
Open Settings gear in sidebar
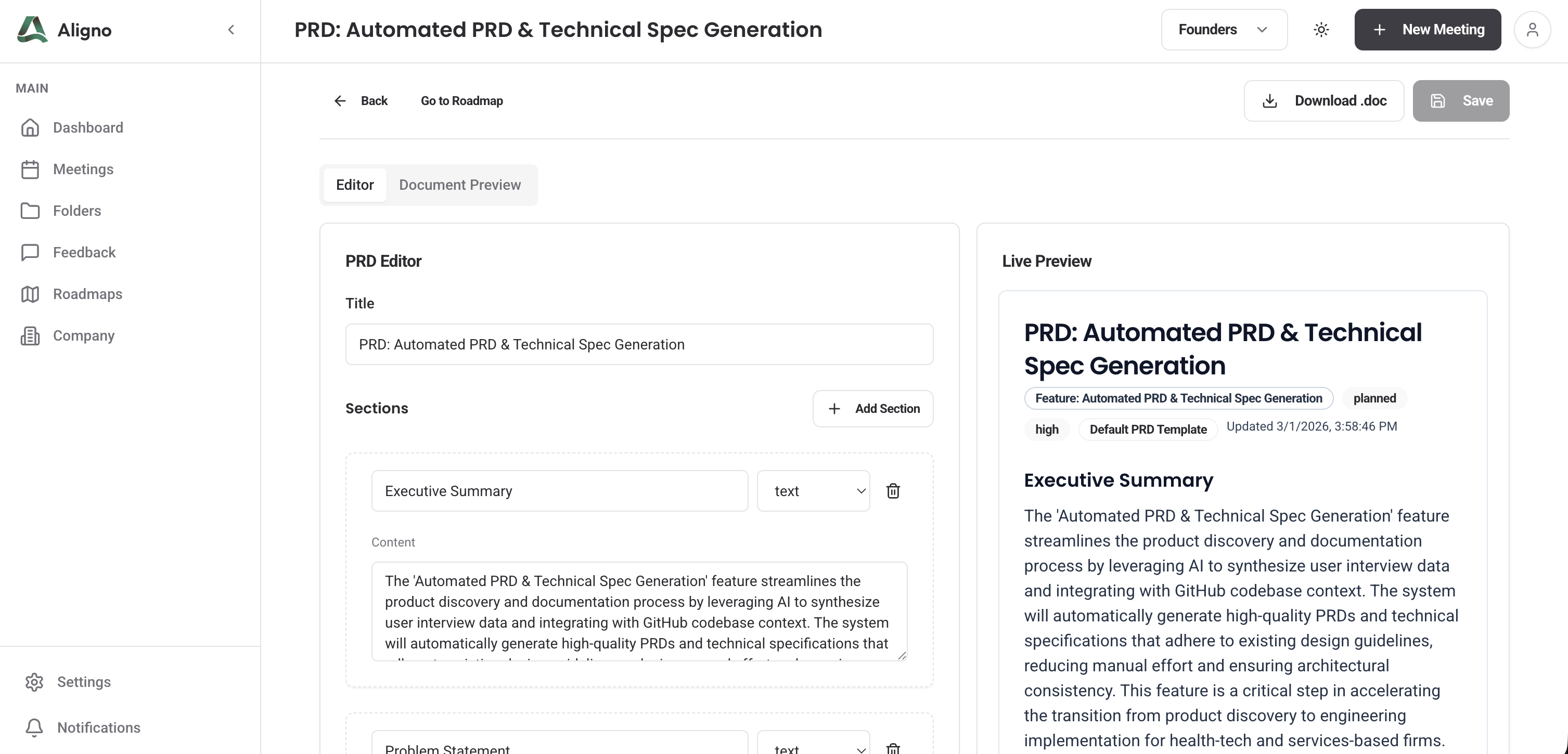[34, 682]
